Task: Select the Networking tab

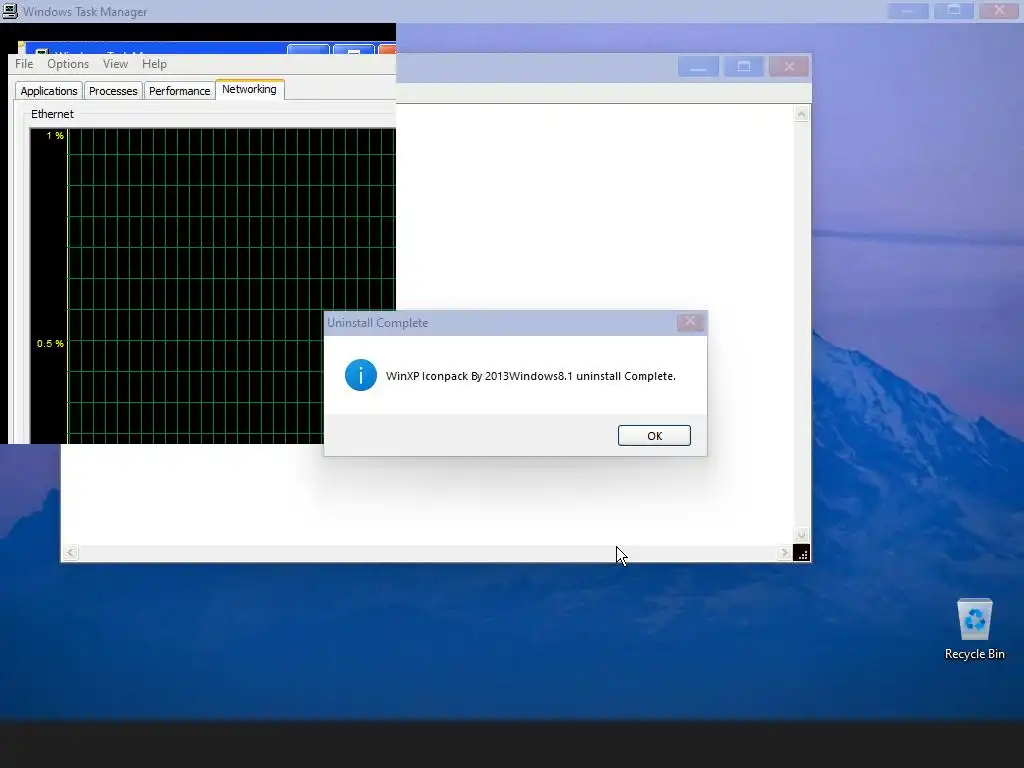Action: coord(249,89)
